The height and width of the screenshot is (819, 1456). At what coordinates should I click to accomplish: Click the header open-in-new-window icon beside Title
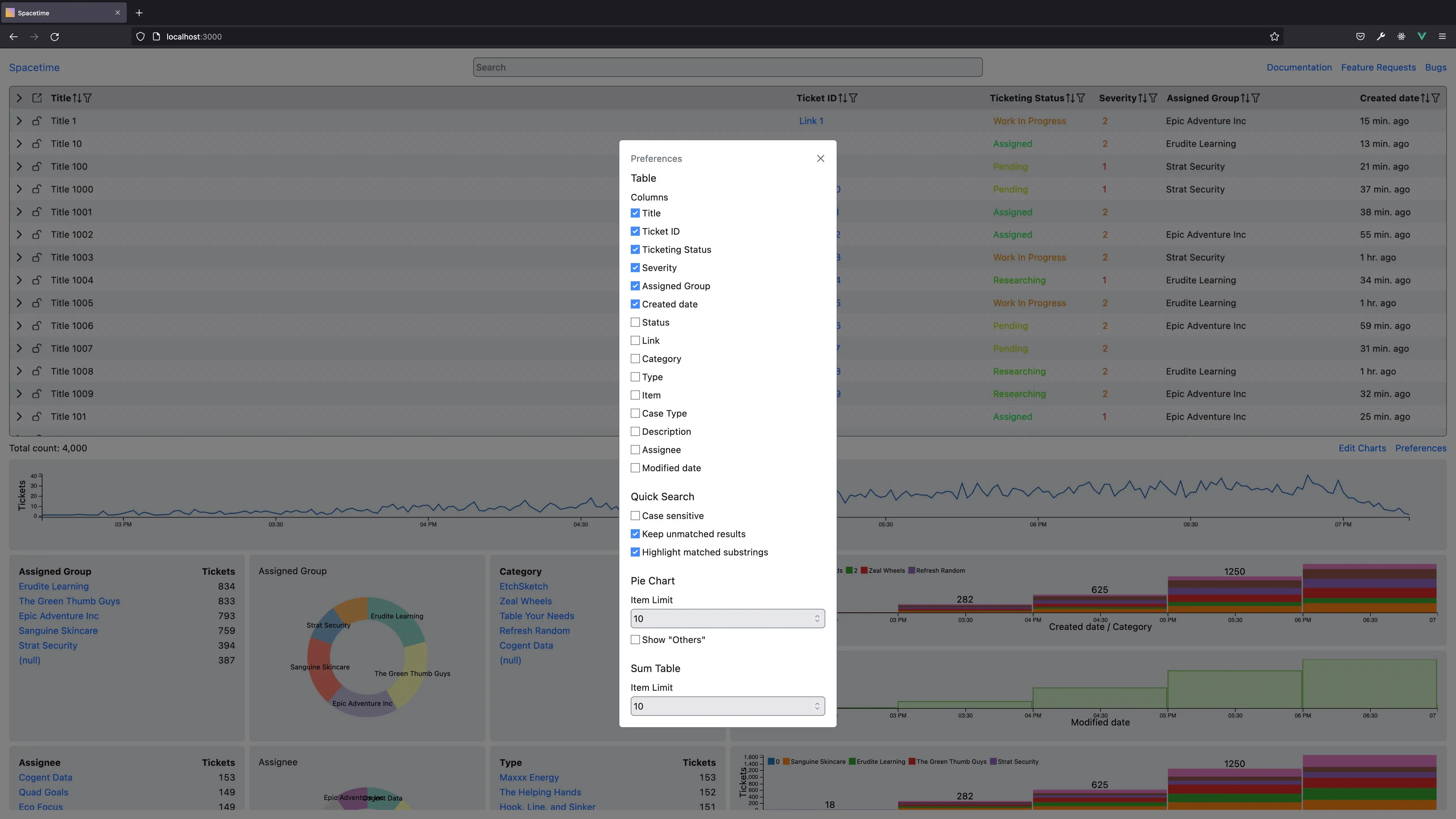[37, 98]
